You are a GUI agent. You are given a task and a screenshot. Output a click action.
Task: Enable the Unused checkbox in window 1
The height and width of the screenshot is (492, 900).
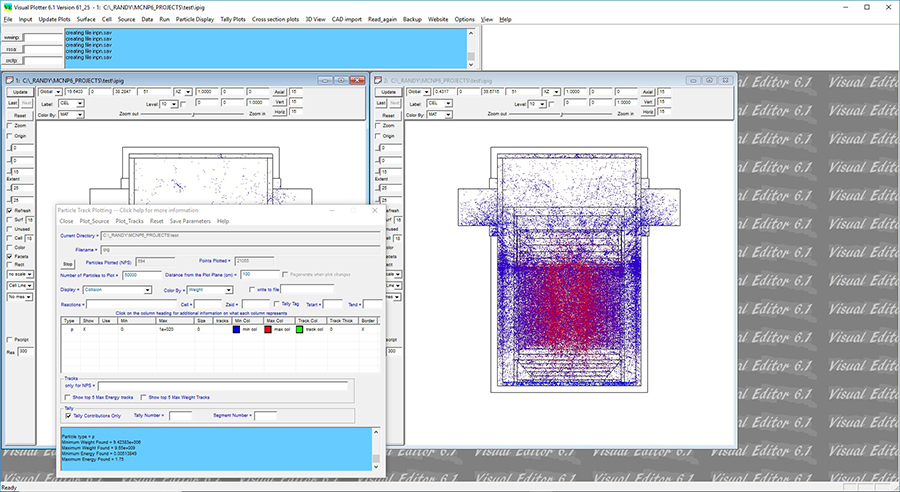pos(9,229)
